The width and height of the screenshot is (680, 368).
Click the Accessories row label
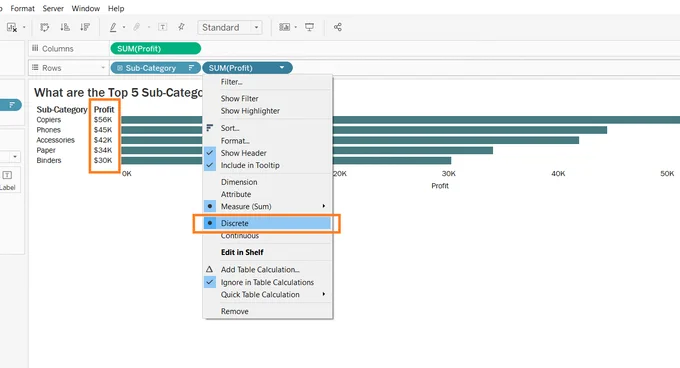(x=56, y=140)
